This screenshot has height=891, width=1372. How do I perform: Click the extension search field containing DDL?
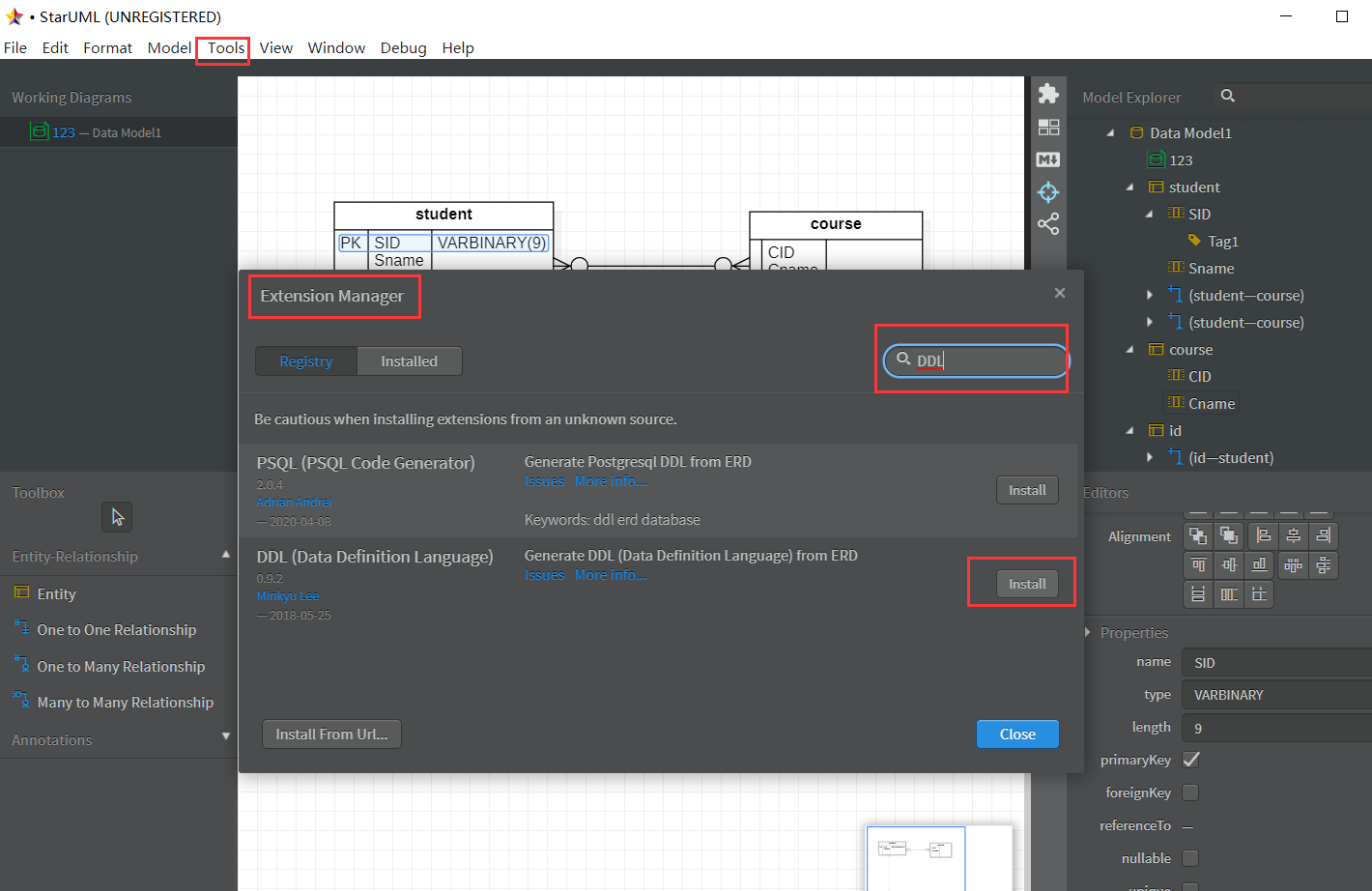(x=976, y=360)
